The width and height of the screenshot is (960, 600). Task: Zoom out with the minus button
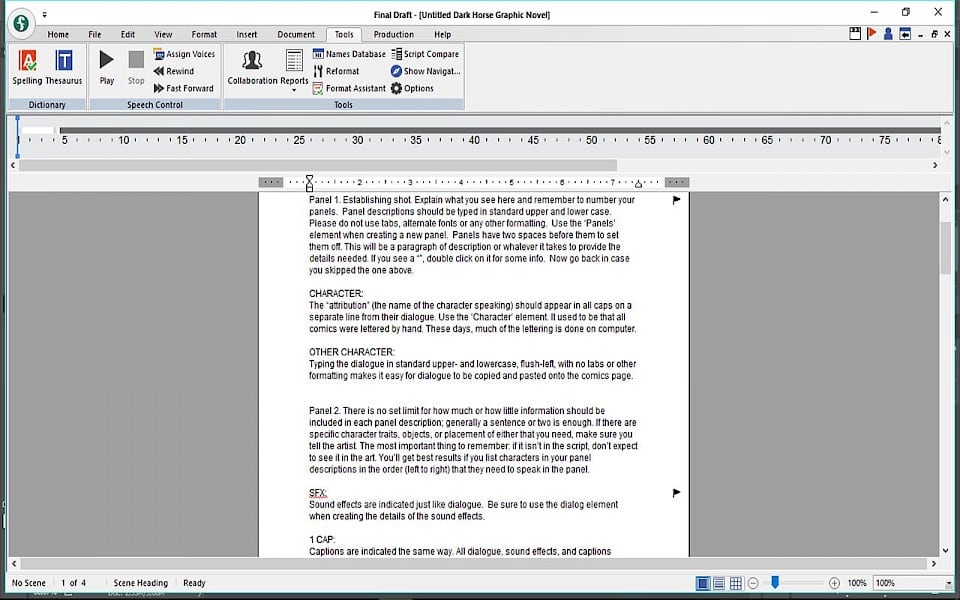753,583
